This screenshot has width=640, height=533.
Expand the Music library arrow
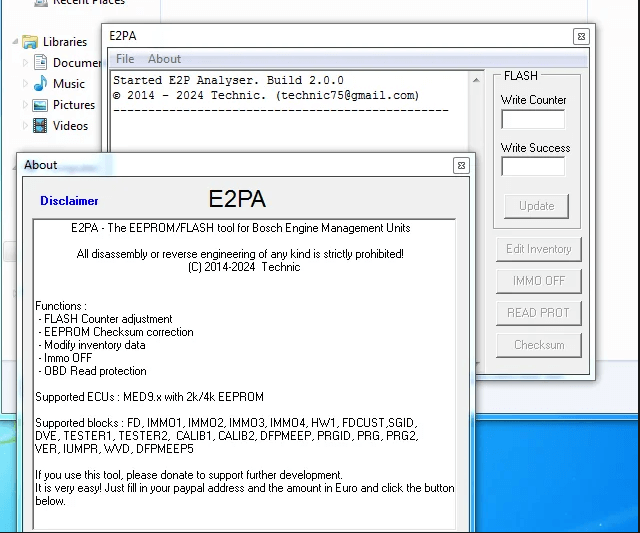27,84
